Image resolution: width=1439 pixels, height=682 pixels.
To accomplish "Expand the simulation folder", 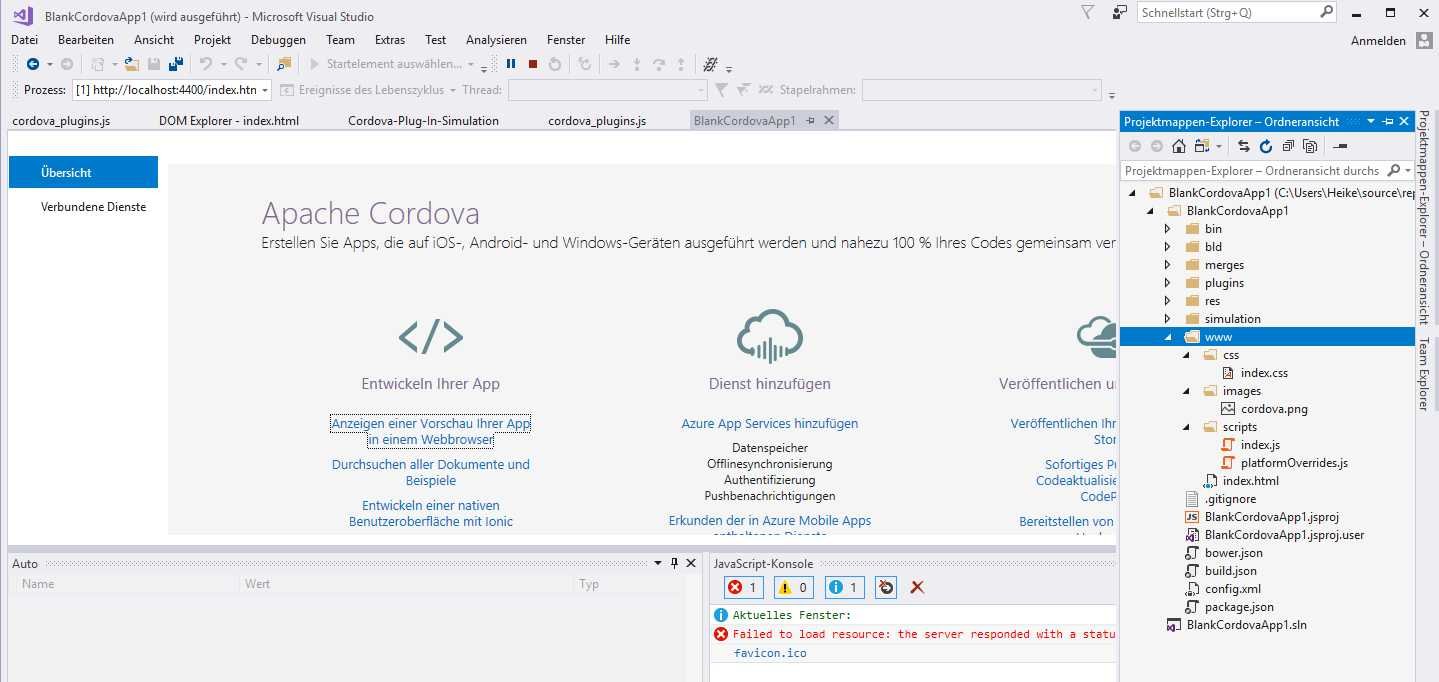I will (1167, 319).
